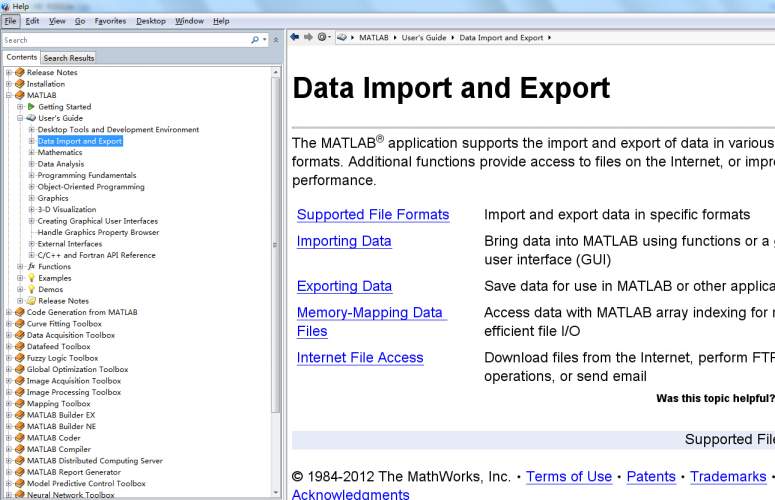Click the Mapping Toolbox book icon
Screen dimensions: 775x500
[x=20, y=403]
